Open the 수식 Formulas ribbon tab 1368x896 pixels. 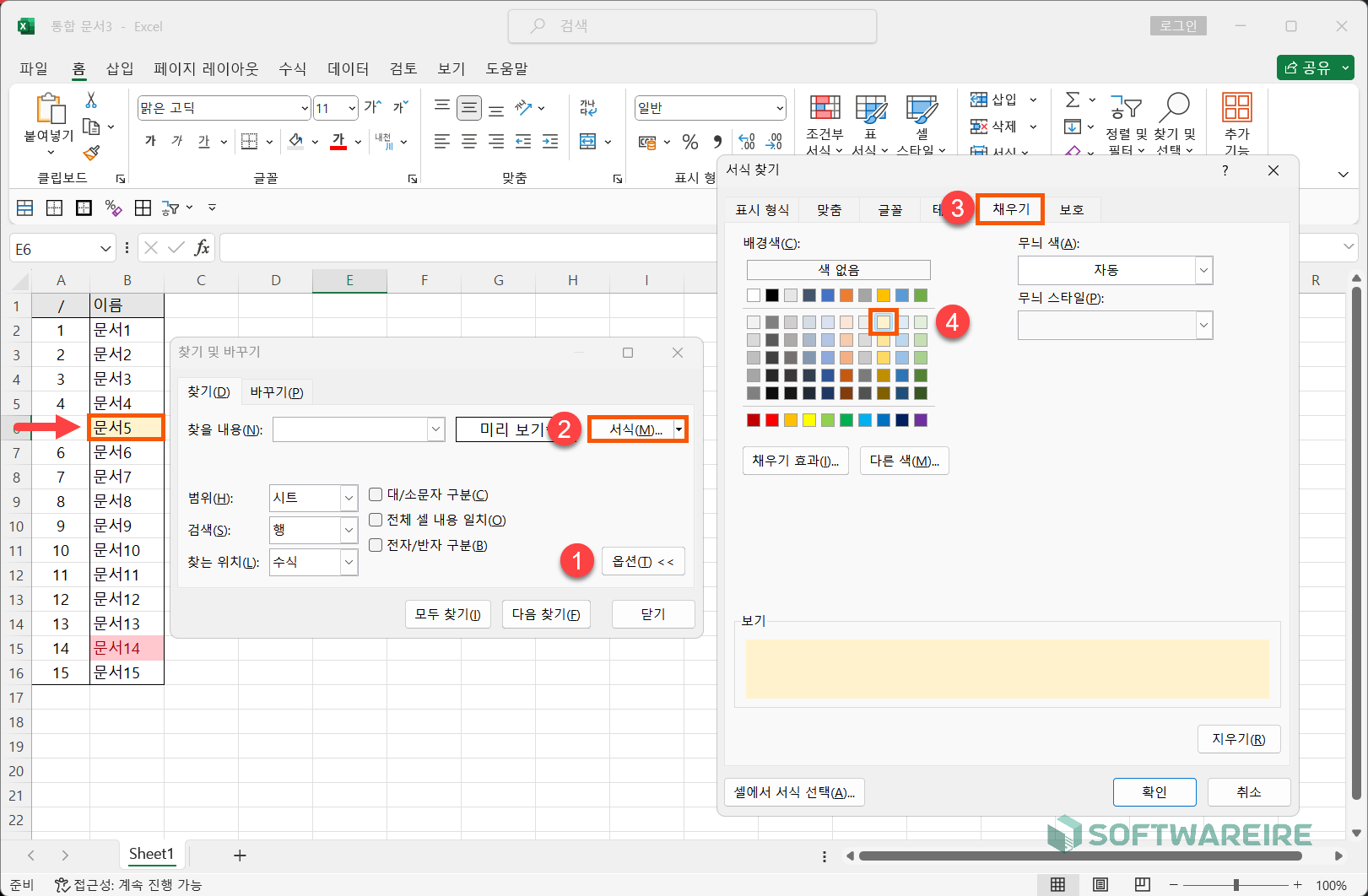(293, 68)
